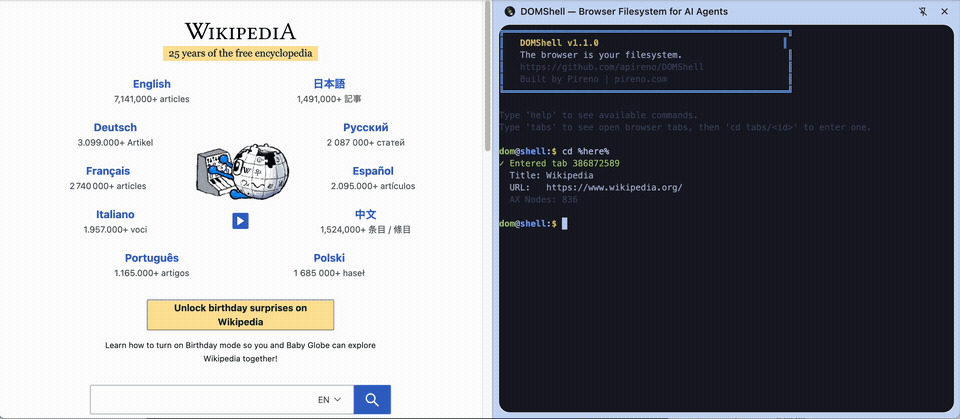The image size is (960, 419).
Task: Click 'The browser is your filesystem.' text
Action: pyautogui.click(x=601, y=55)
